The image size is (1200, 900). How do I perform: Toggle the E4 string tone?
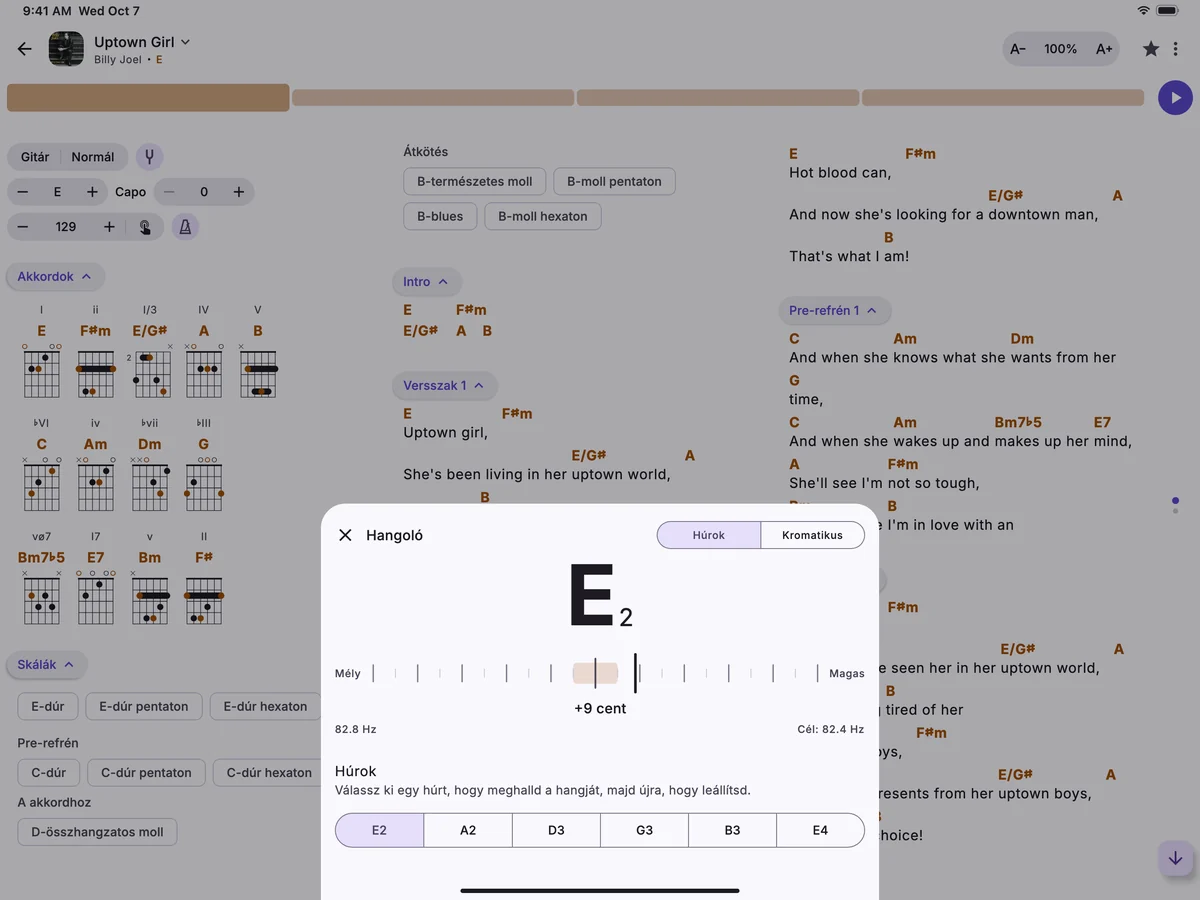pos(820,830)
